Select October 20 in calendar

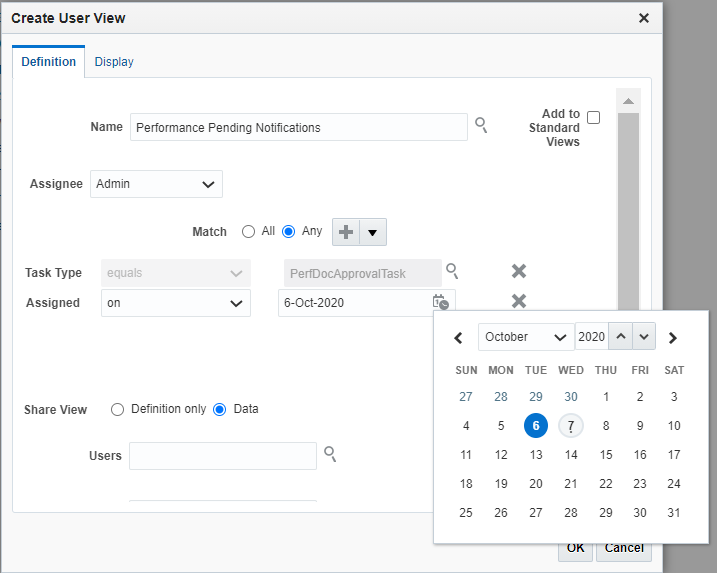[536, 484]
